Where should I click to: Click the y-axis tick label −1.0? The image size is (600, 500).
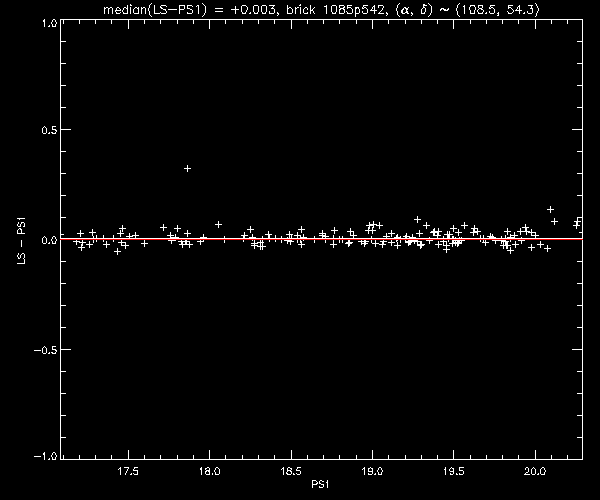46,456
